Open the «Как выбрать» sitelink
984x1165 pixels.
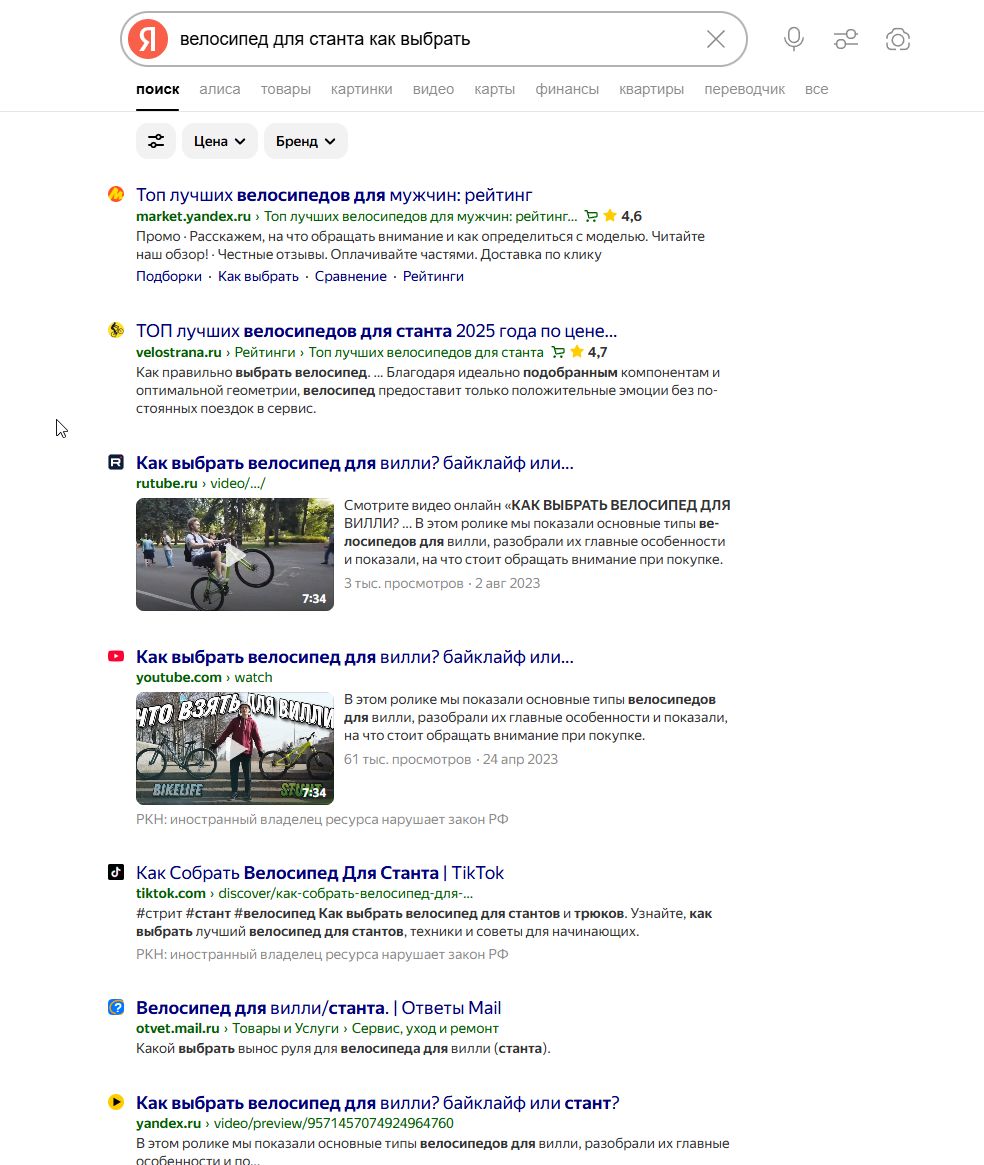pos(258,276)
